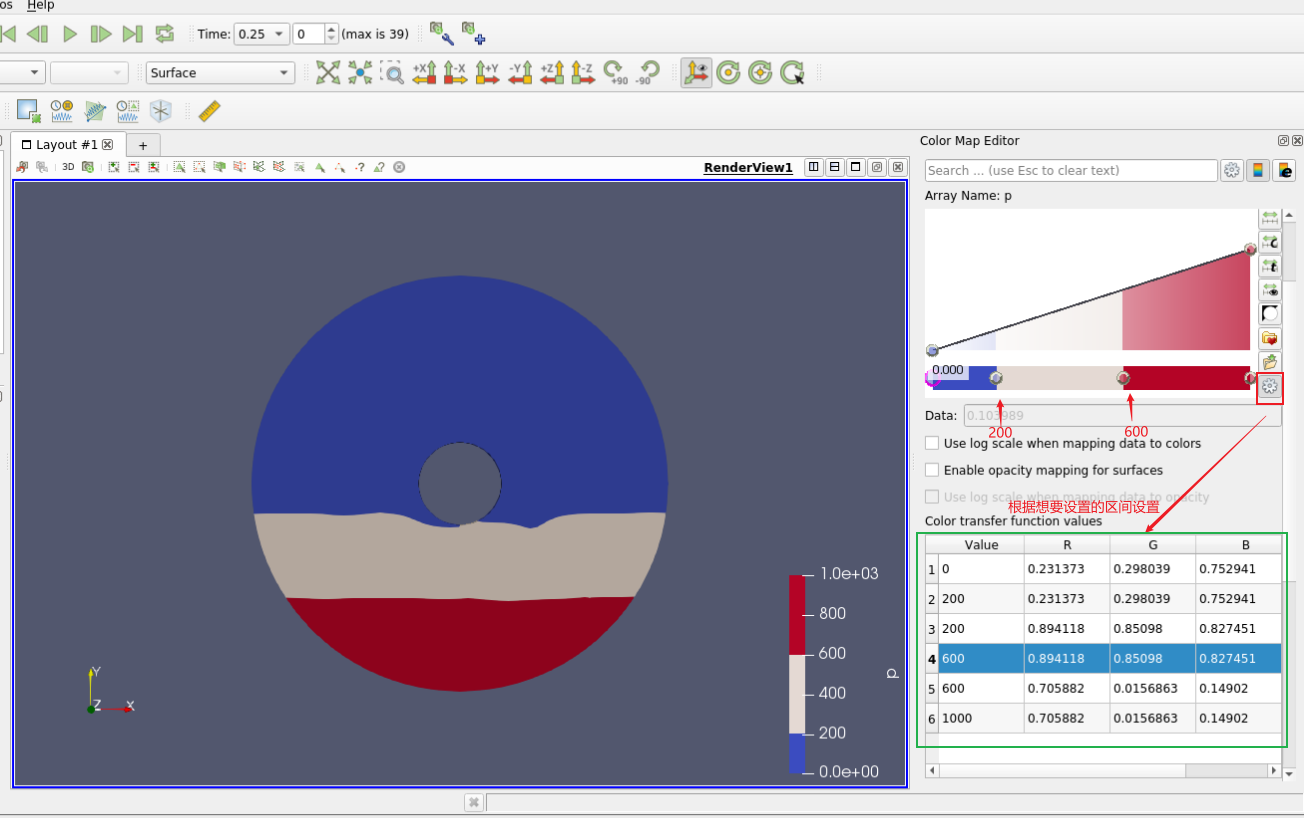The height and width of the screenshot is (818, 1304).
Task: Increment the time step spinner
Action: [332, 29]
